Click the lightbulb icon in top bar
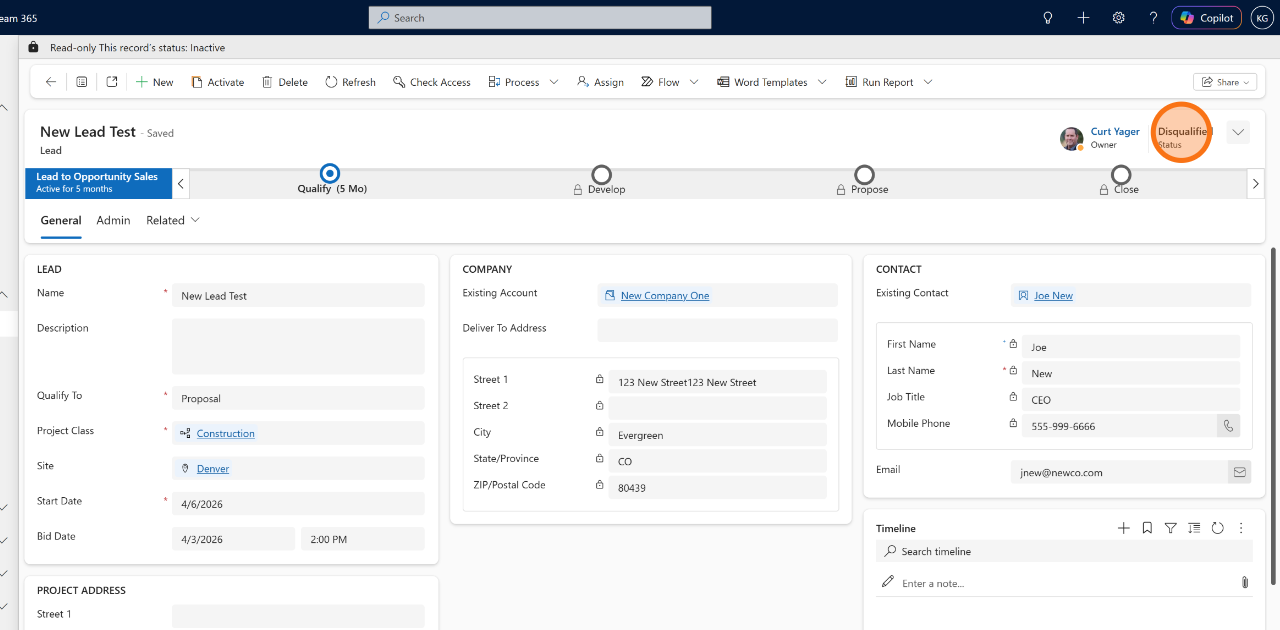 [x=1048, y=18]
